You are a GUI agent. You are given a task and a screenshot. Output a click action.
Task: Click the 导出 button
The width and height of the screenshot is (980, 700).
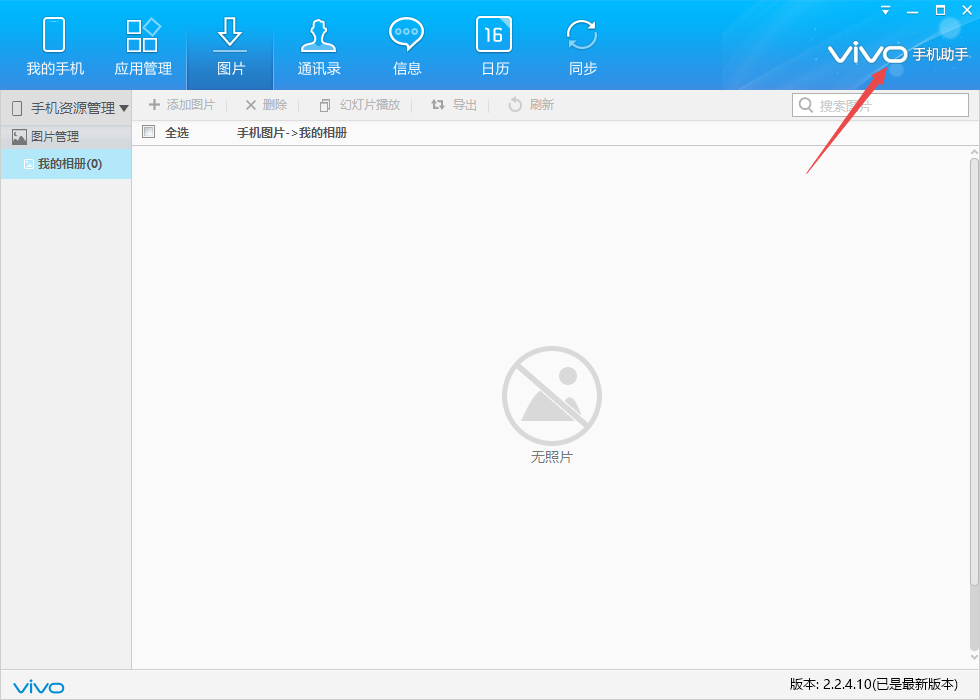pyautogui.click(x=452, y=105)
